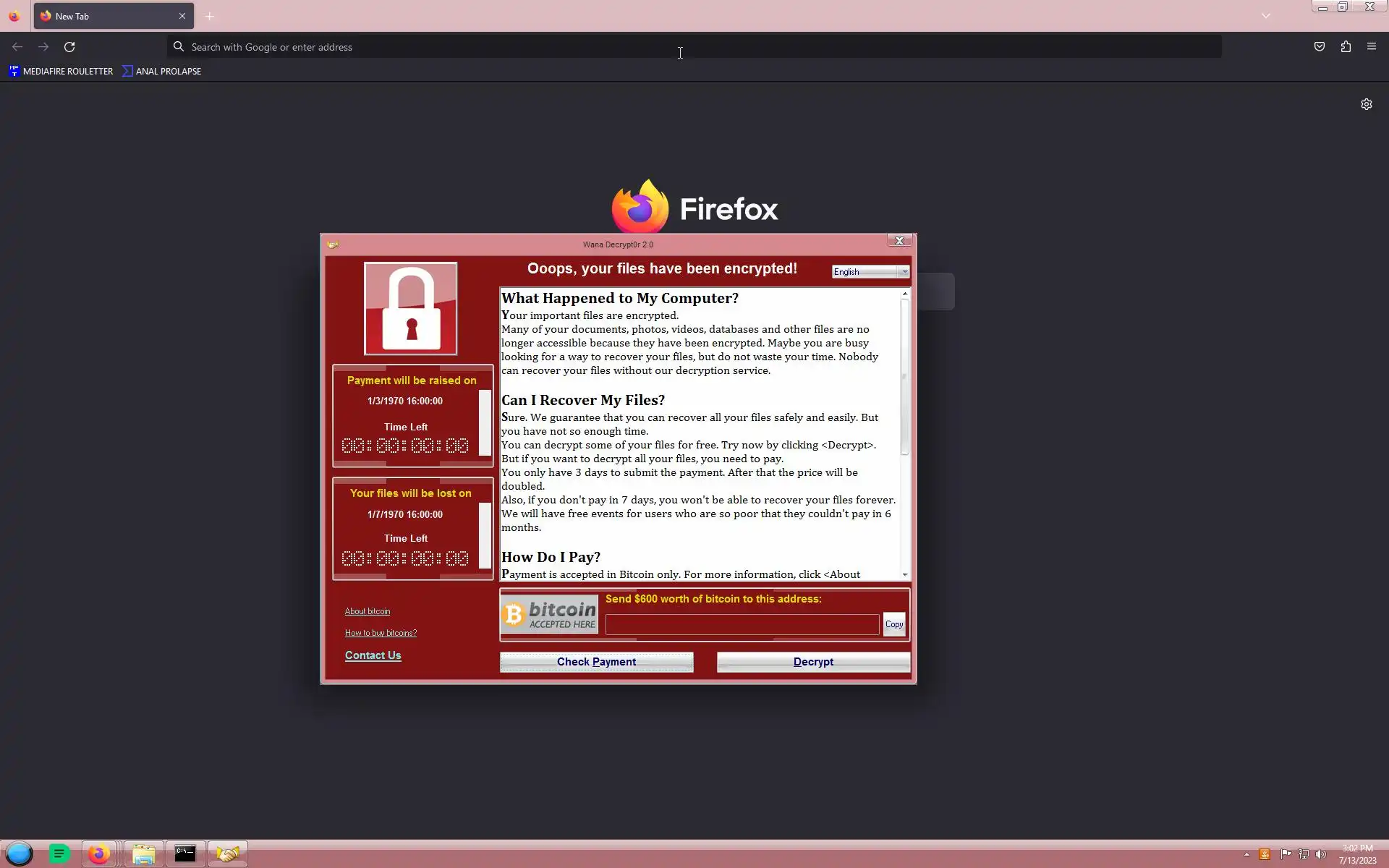The width and height of the screenshot is (1389, 868).
Task: Click the volume speaker tray icon
Action: pyautogui.click(x=1321, y=854)
